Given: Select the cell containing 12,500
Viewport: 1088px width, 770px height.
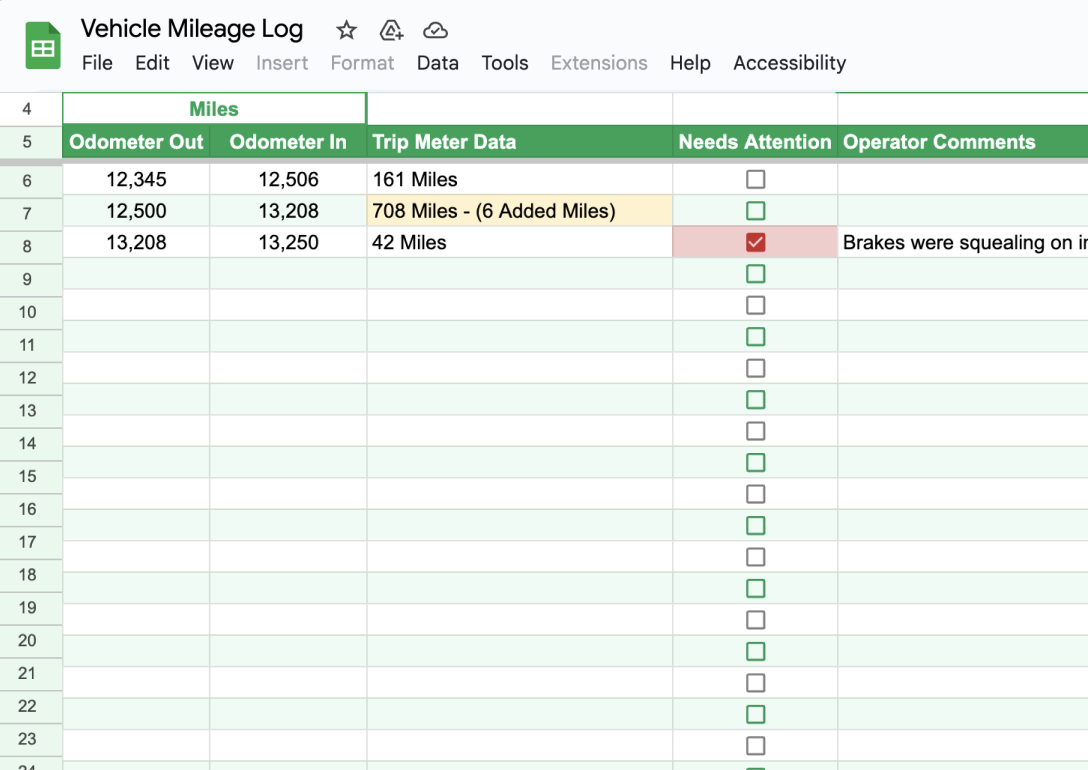Looking at the screenshot, I should tap(136, 211).
